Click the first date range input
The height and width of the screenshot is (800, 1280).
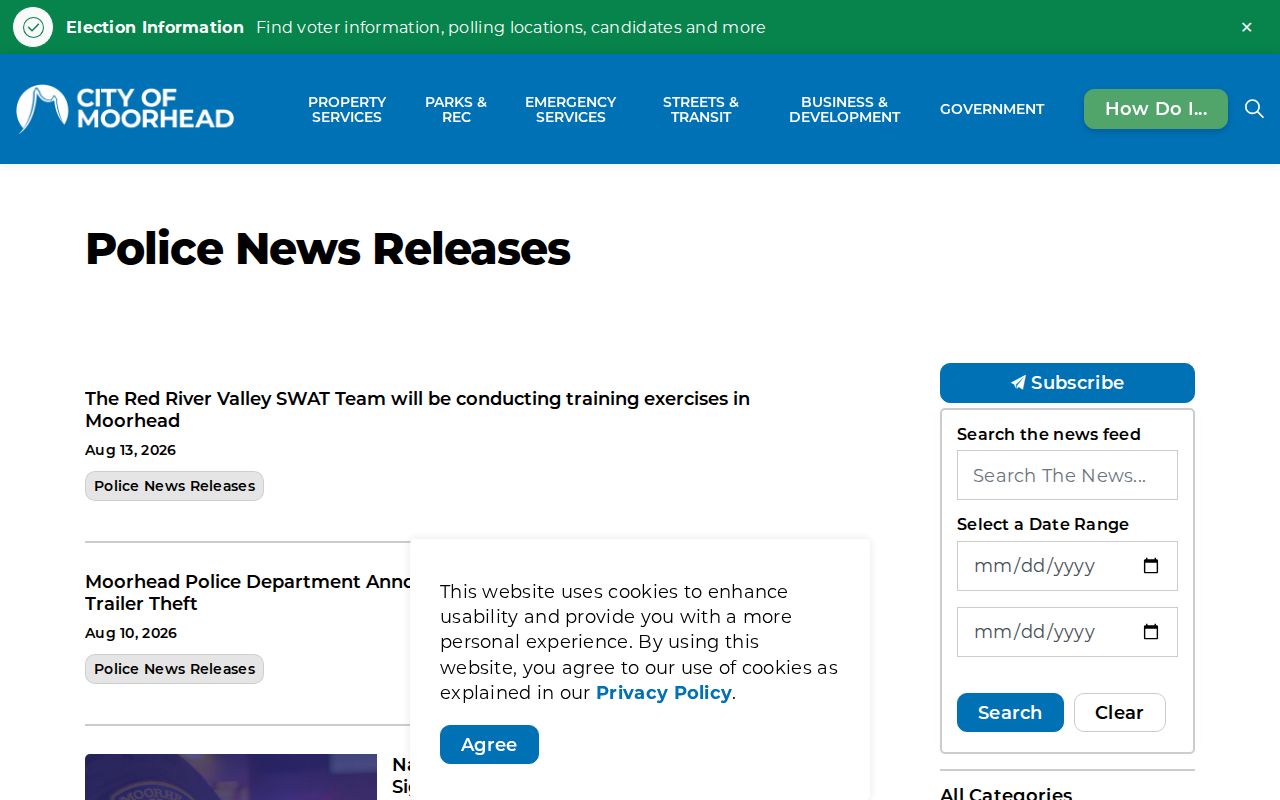click(1067, 566)
